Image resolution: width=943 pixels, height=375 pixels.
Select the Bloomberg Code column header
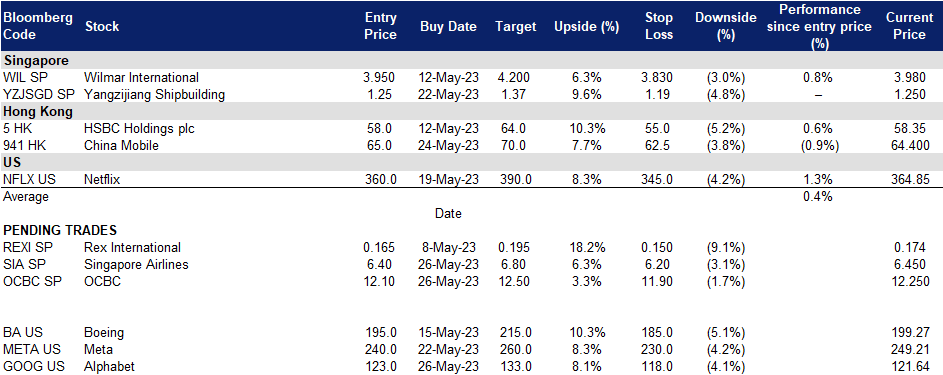tap(38, 26)
